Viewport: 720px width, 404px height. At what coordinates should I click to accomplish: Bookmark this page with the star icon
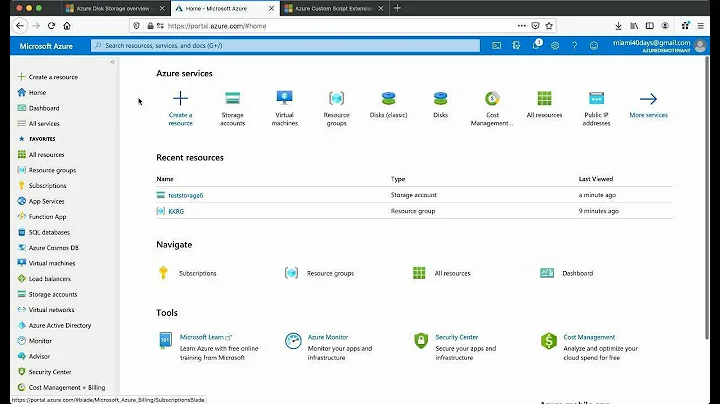tap(549, 26)
